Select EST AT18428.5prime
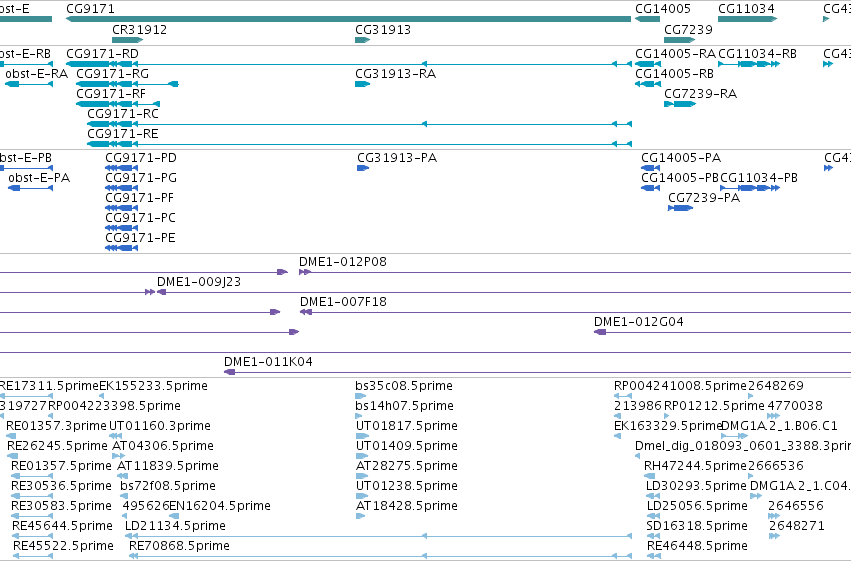 click(407, 506)
